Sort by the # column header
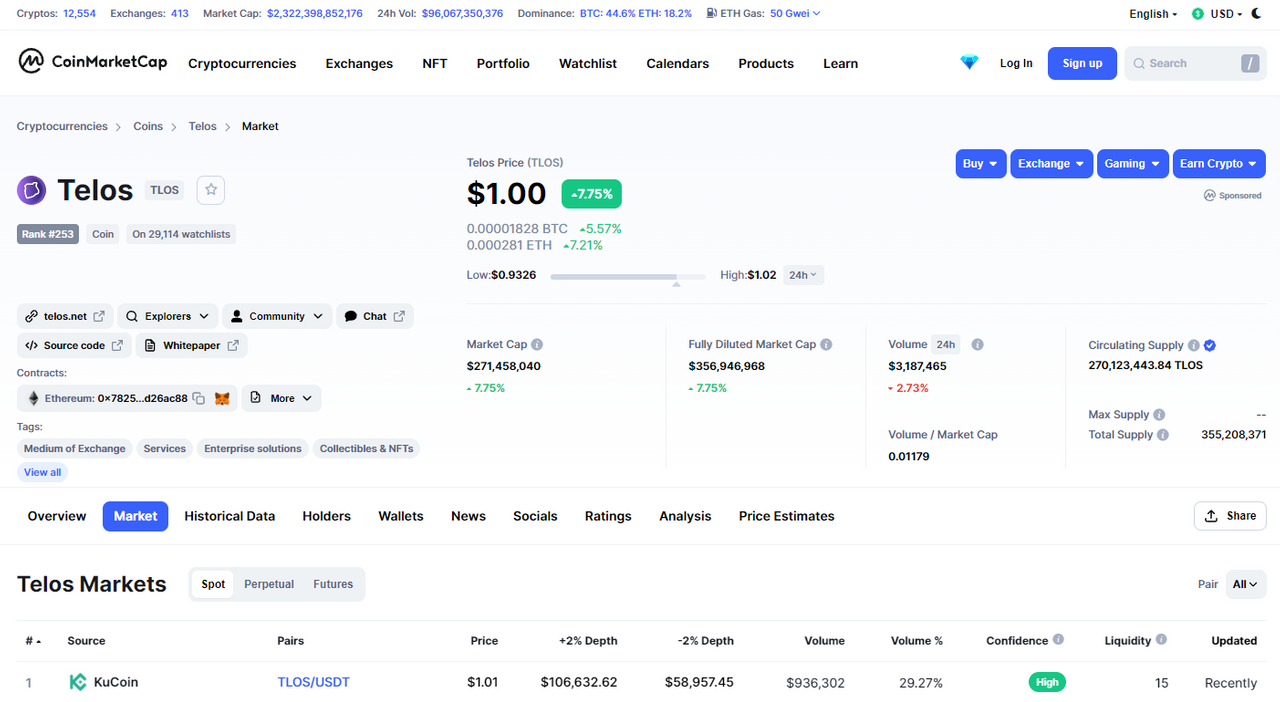 point(34,641)
